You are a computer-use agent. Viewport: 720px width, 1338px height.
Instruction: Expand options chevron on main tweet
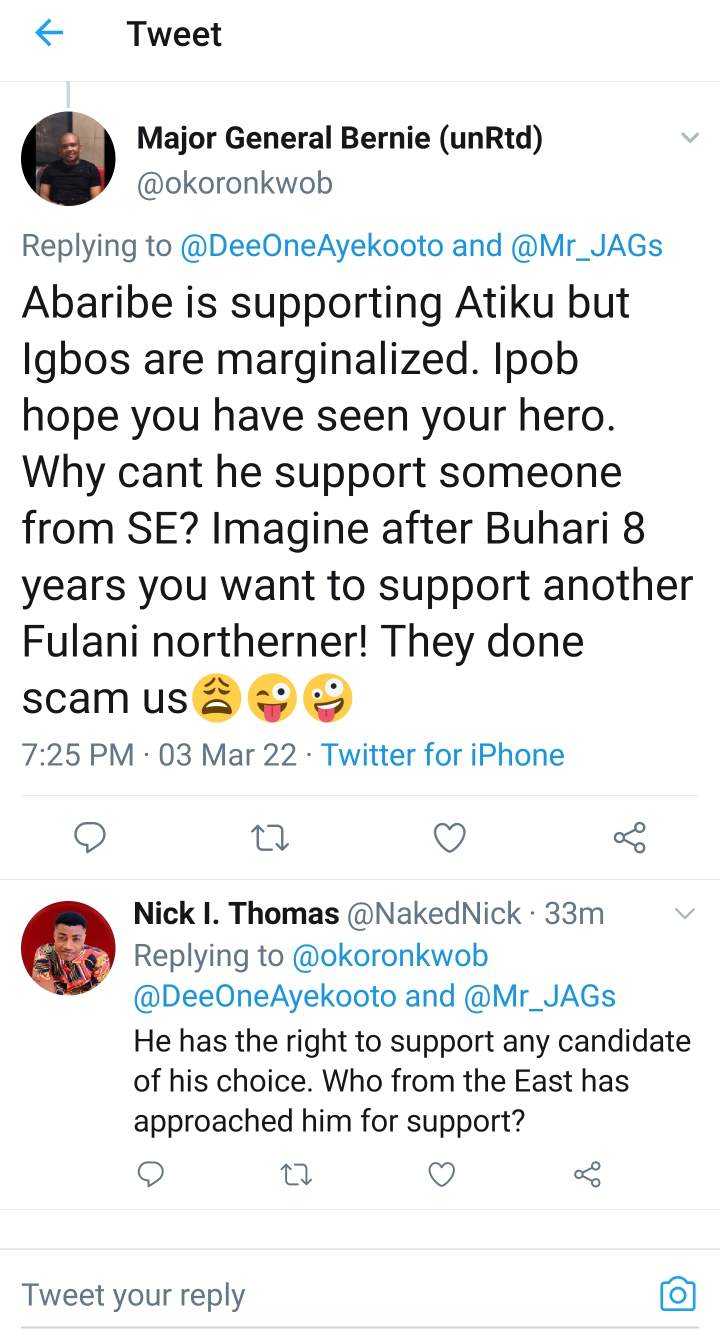point(689,138)
